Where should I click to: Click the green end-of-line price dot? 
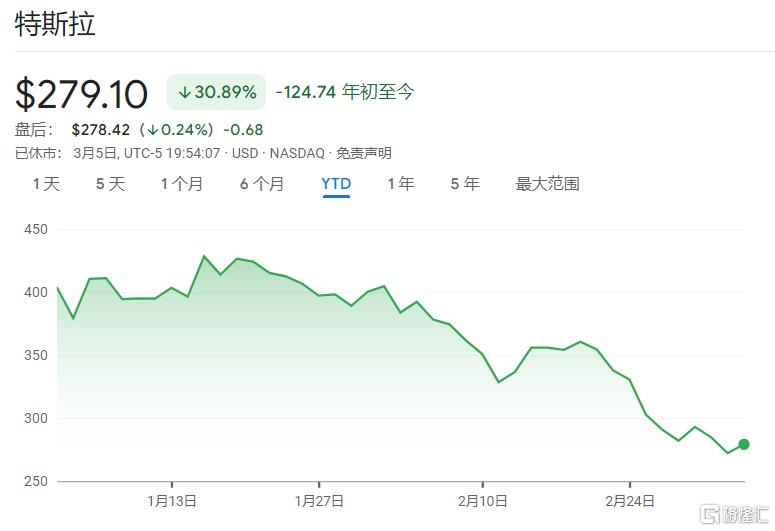(x=744, y=445)
